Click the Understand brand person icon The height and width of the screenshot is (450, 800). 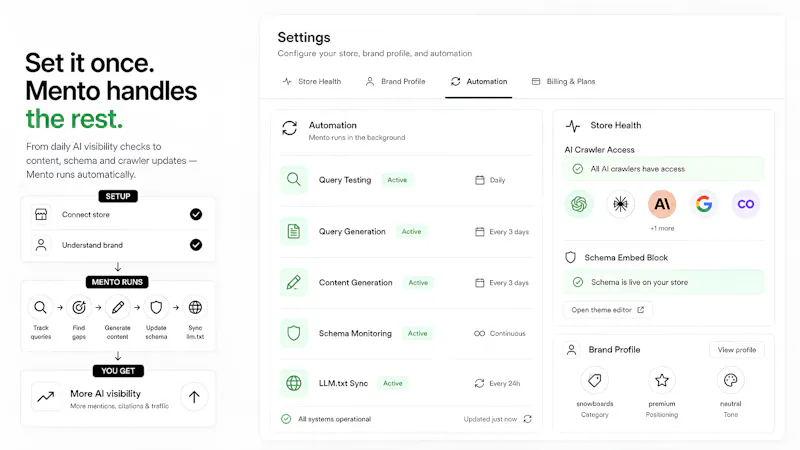pos(41,245)
